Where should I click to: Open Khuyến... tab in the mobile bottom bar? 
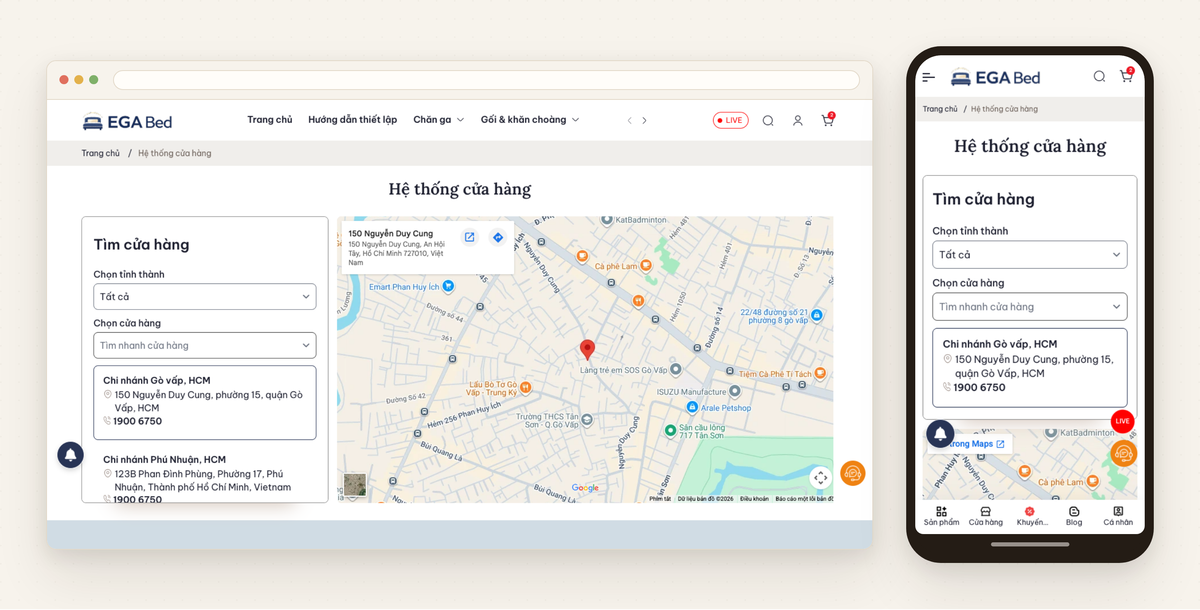point(1031,516)
